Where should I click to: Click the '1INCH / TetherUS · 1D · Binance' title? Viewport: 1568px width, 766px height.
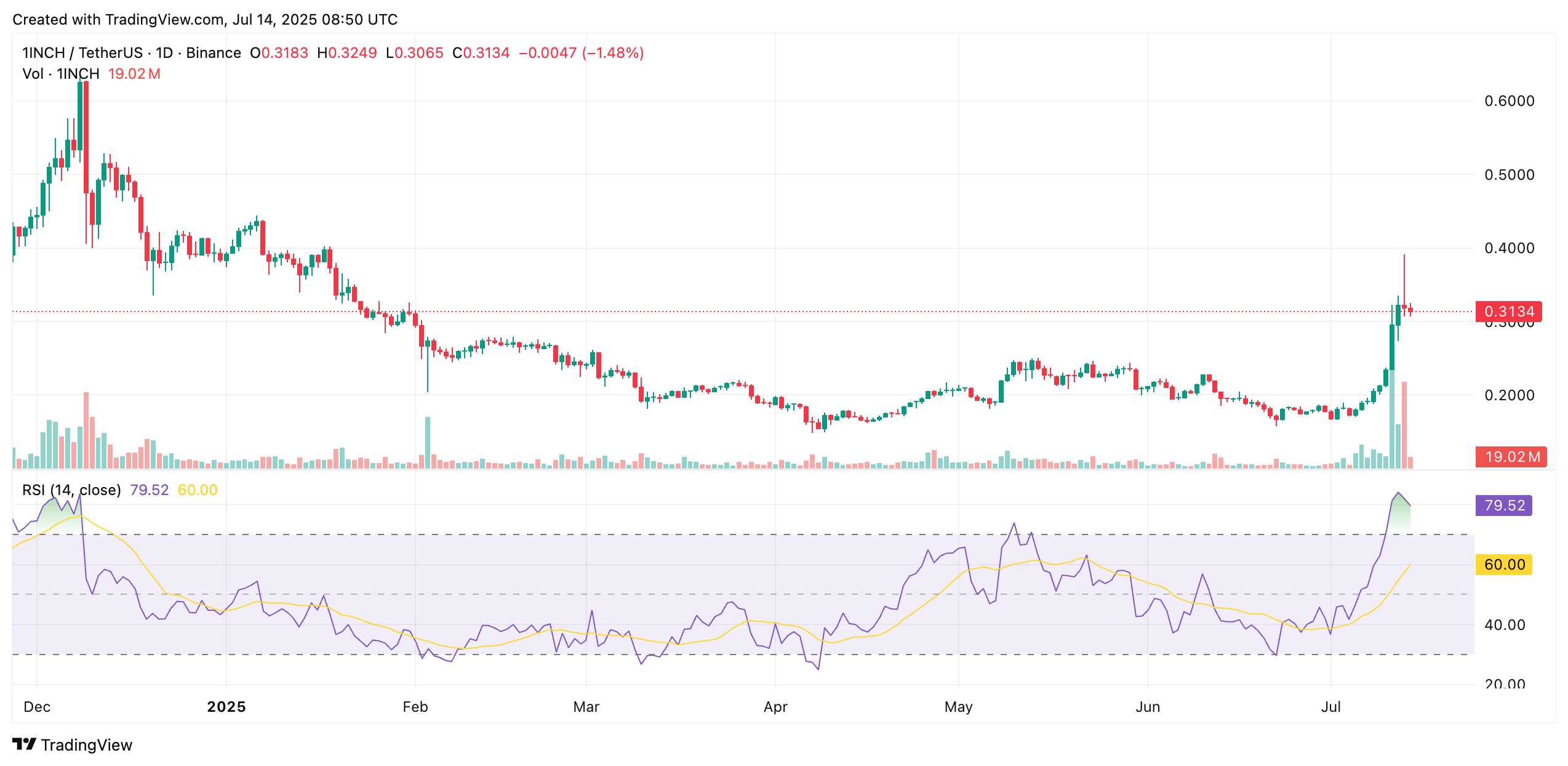132,53
